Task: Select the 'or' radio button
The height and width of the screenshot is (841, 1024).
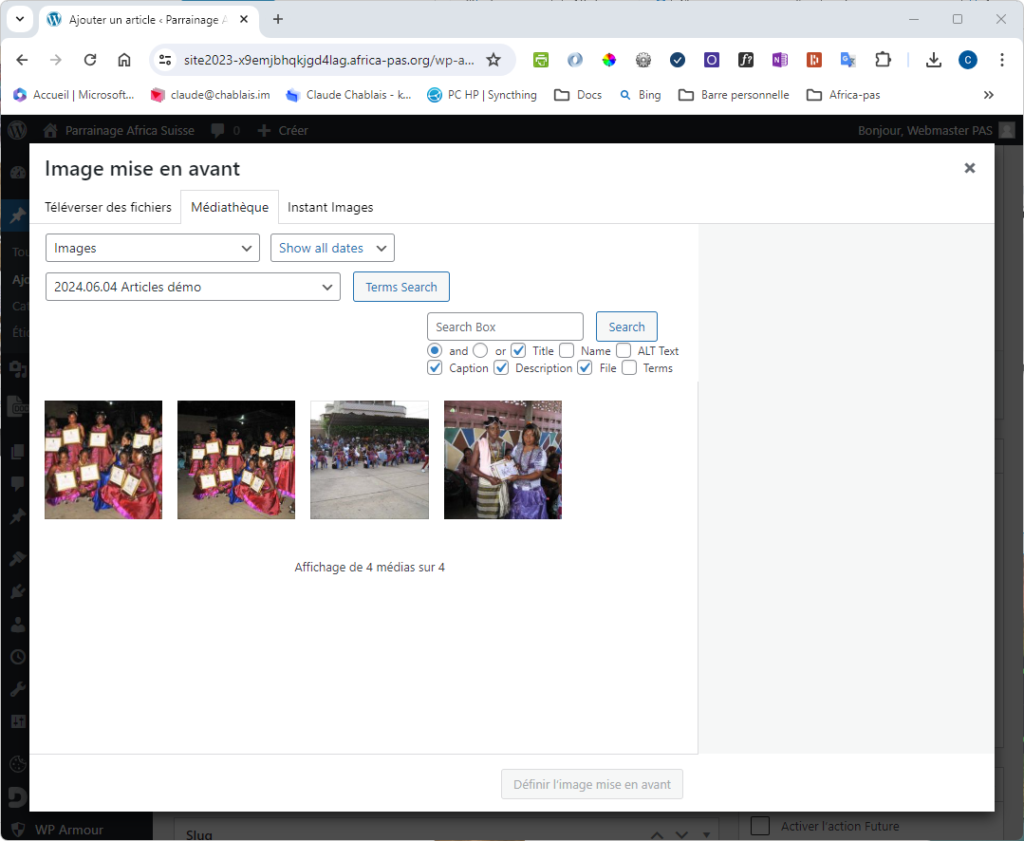Action: pyautogui.click(x=480, y=351)
